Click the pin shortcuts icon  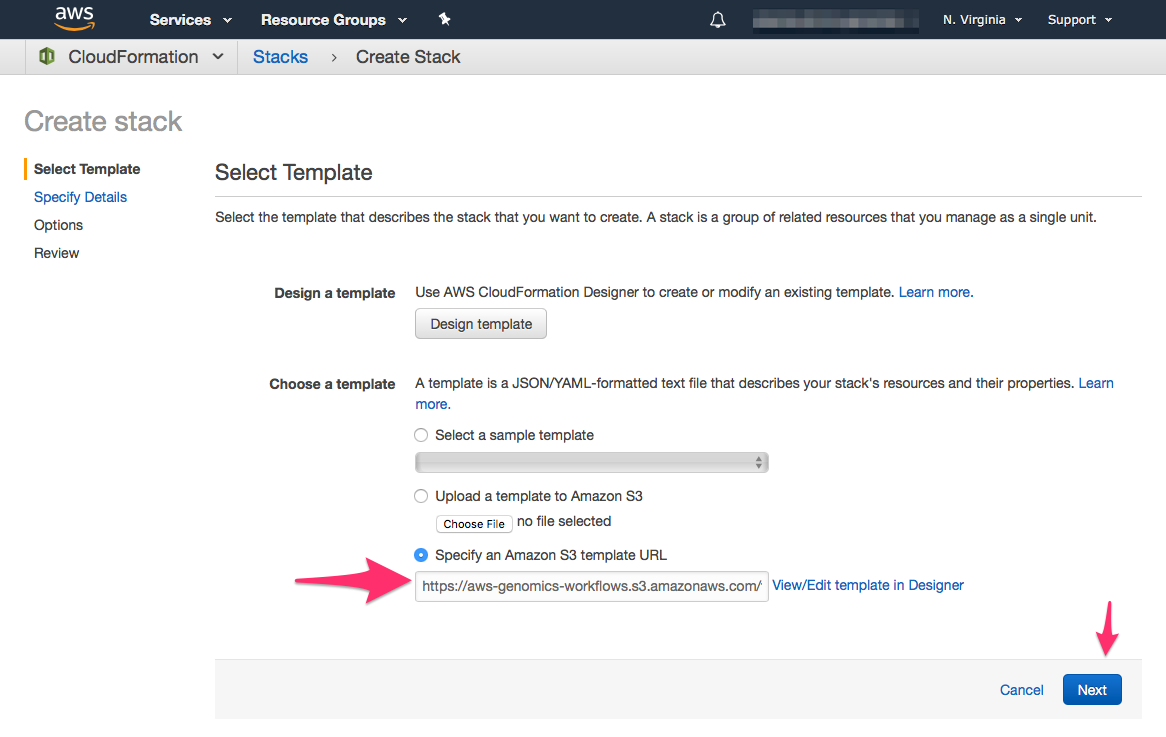[445, 19]
